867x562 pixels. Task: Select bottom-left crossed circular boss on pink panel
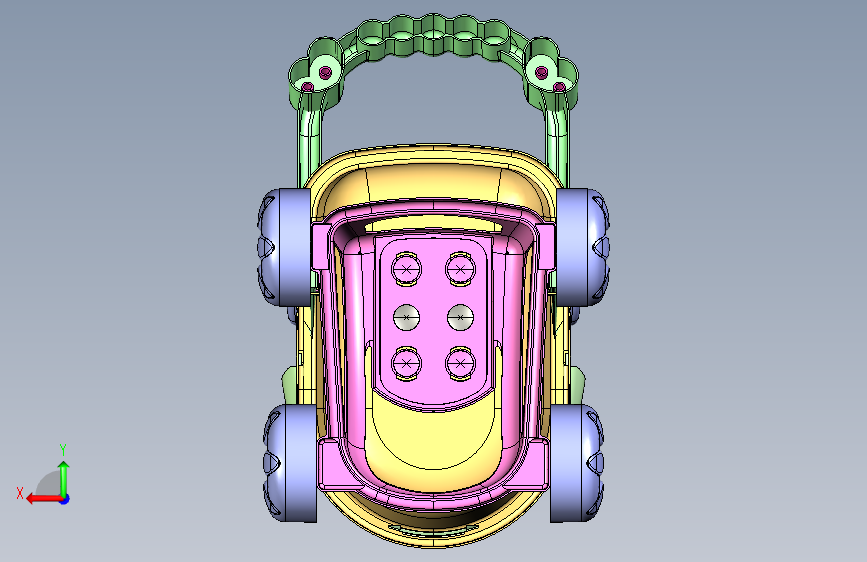point(406,363)
